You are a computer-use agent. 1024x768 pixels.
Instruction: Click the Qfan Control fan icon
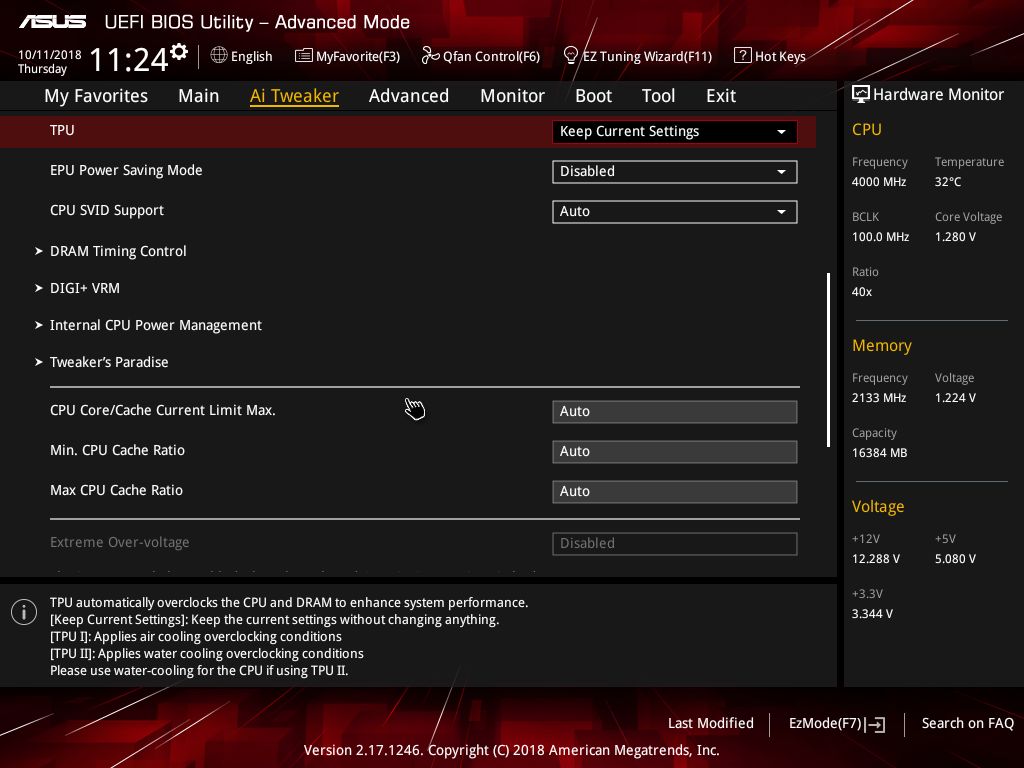click(x=430, y=56)
